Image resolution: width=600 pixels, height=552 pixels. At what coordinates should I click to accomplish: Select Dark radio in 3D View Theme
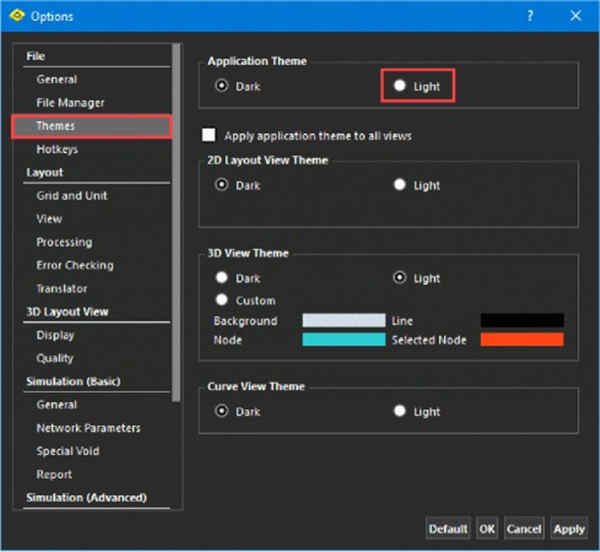tap(222, 277)
